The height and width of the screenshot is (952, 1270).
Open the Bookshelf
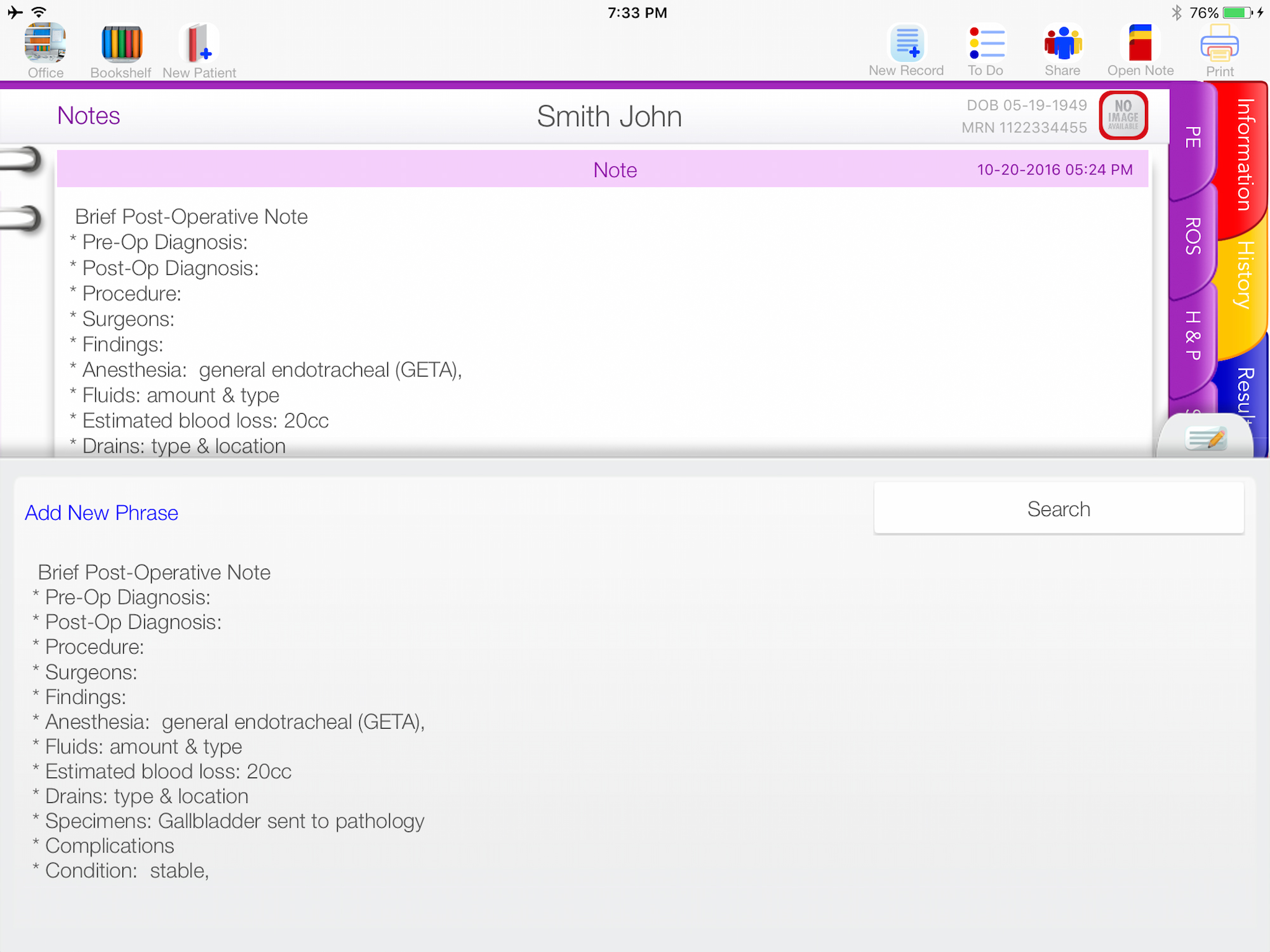121,44
